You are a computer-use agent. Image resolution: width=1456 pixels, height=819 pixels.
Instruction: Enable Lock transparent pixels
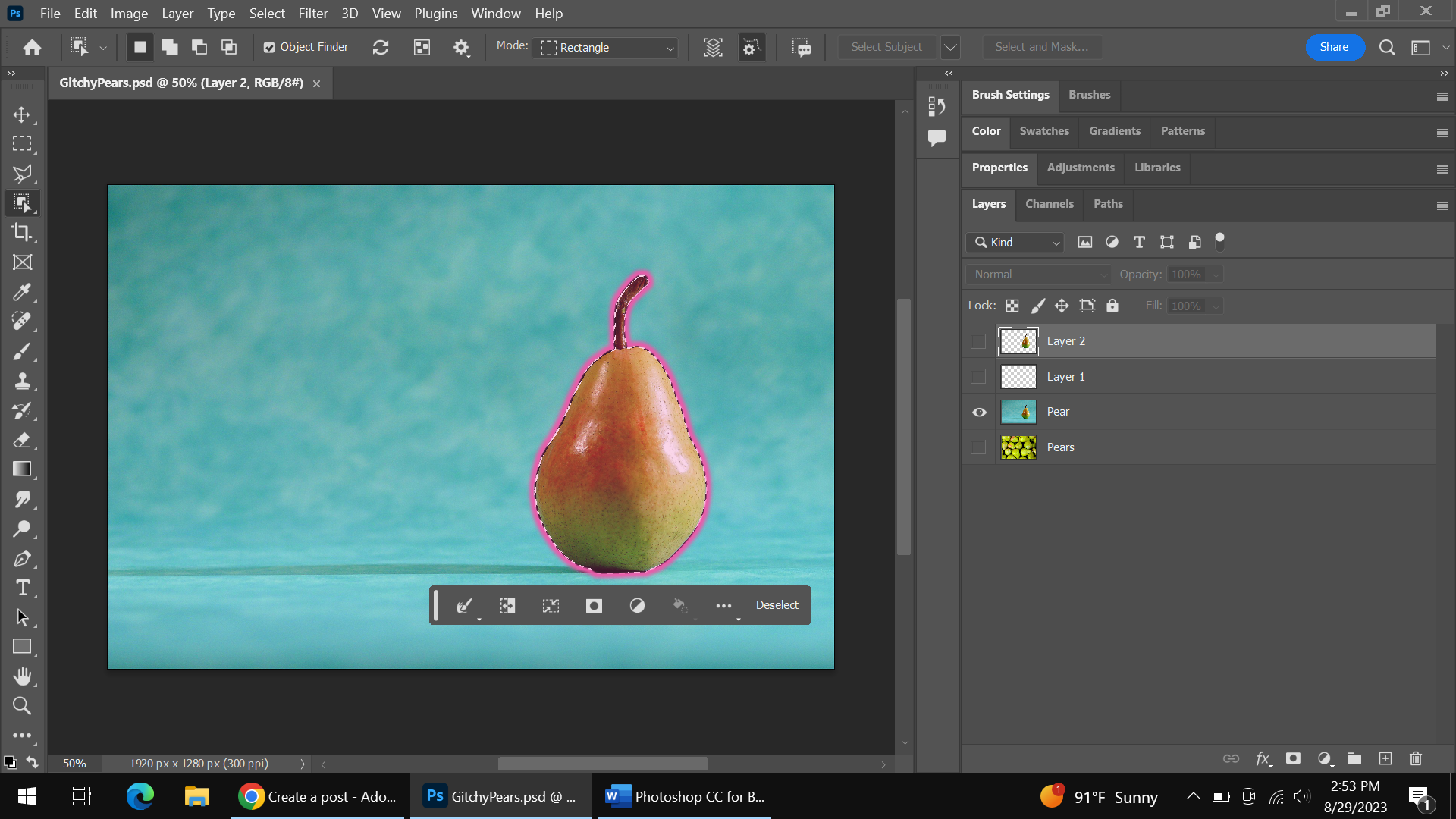(x=1012, y=306)
